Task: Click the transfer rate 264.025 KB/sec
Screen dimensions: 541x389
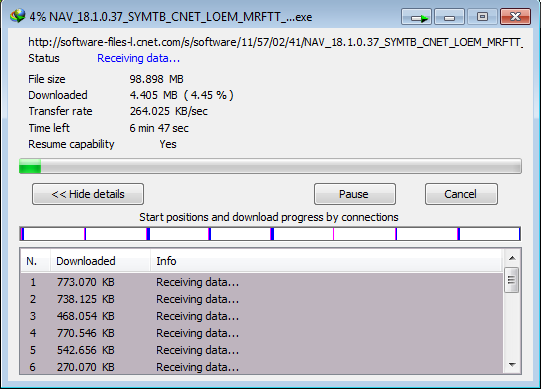Action: pos(169,111)
